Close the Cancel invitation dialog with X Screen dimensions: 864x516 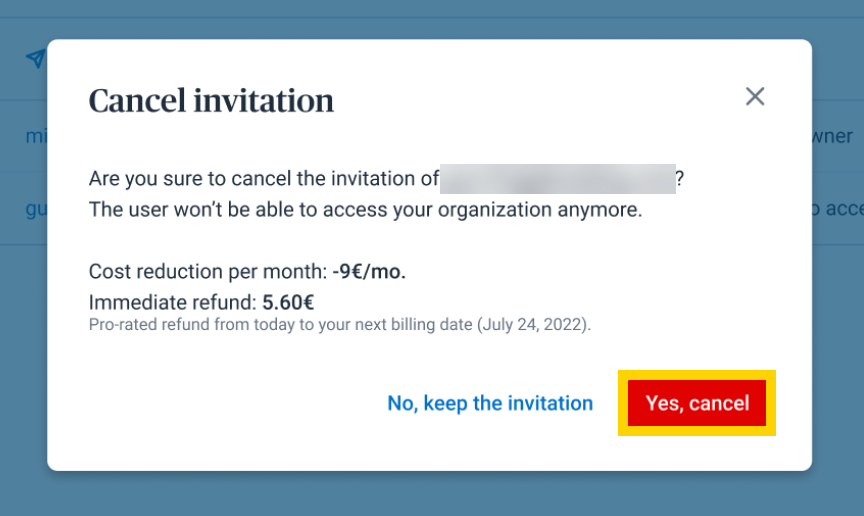[755, 96]
